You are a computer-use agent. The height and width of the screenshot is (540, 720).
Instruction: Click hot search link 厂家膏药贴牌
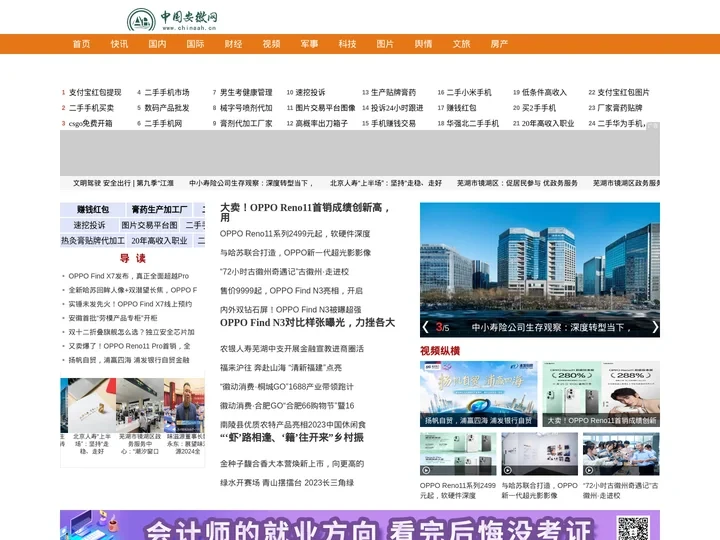[619, 108]
